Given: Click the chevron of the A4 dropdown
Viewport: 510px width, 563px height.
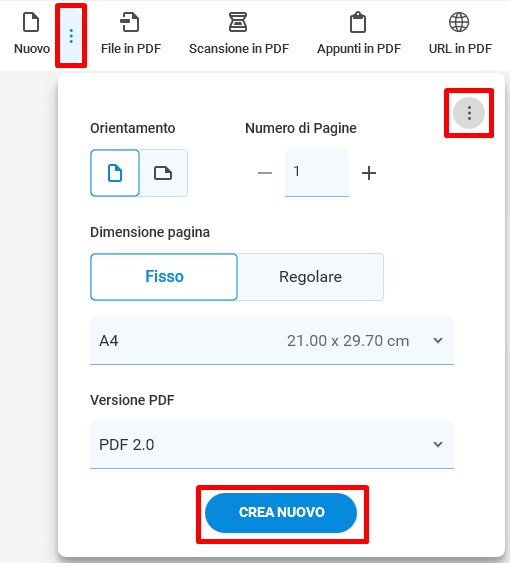Looking at the screenshot, I should click(438, 340).
